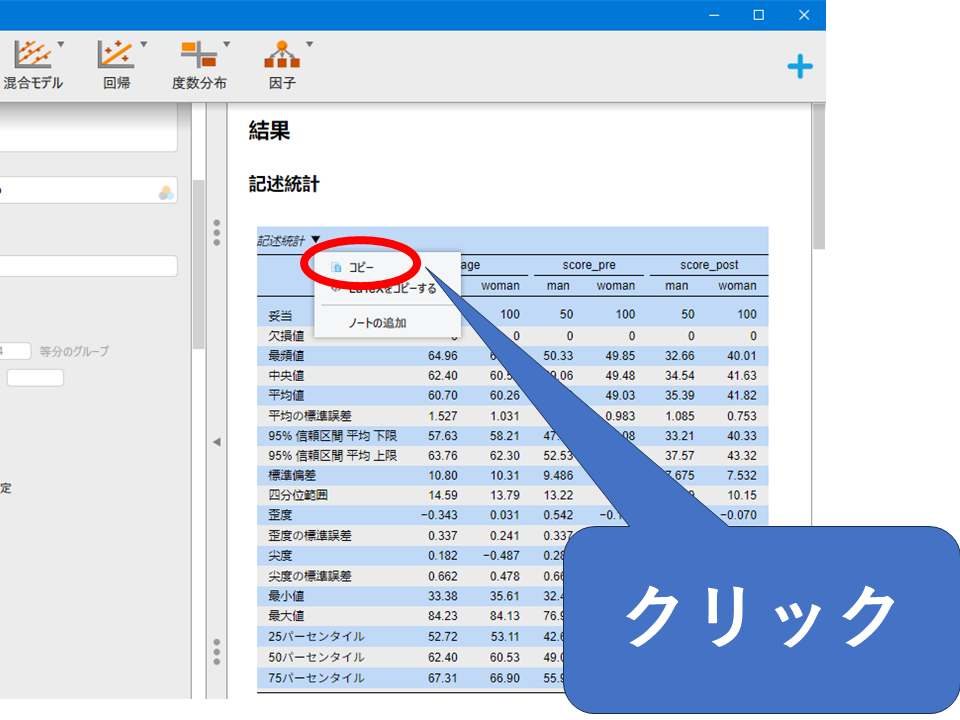Choose コピー from the context menu

point(361,268)
